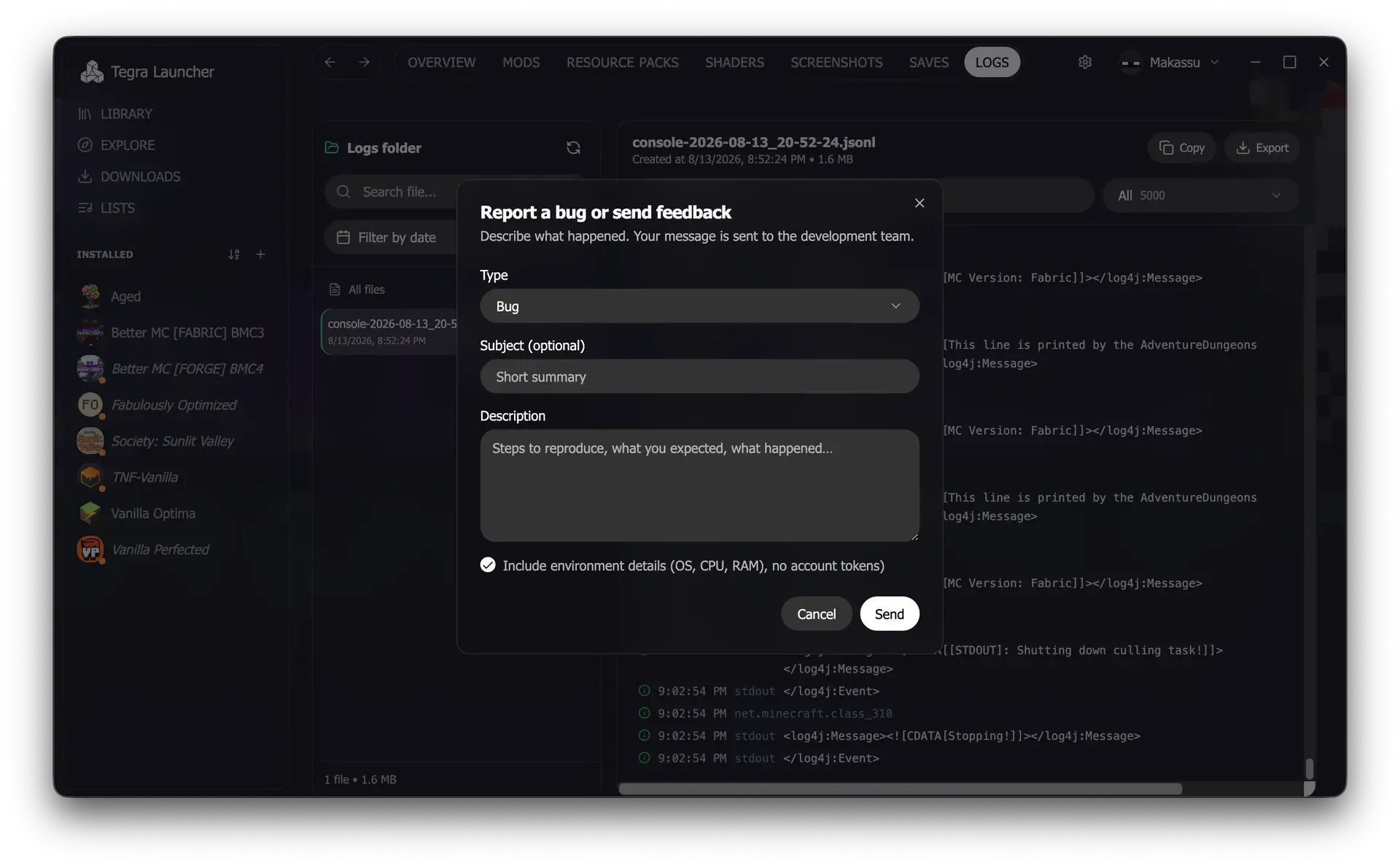Click the horizontal log scrollbar
The height and width of the screenshot is (868, 1400).
click(901, 789)
